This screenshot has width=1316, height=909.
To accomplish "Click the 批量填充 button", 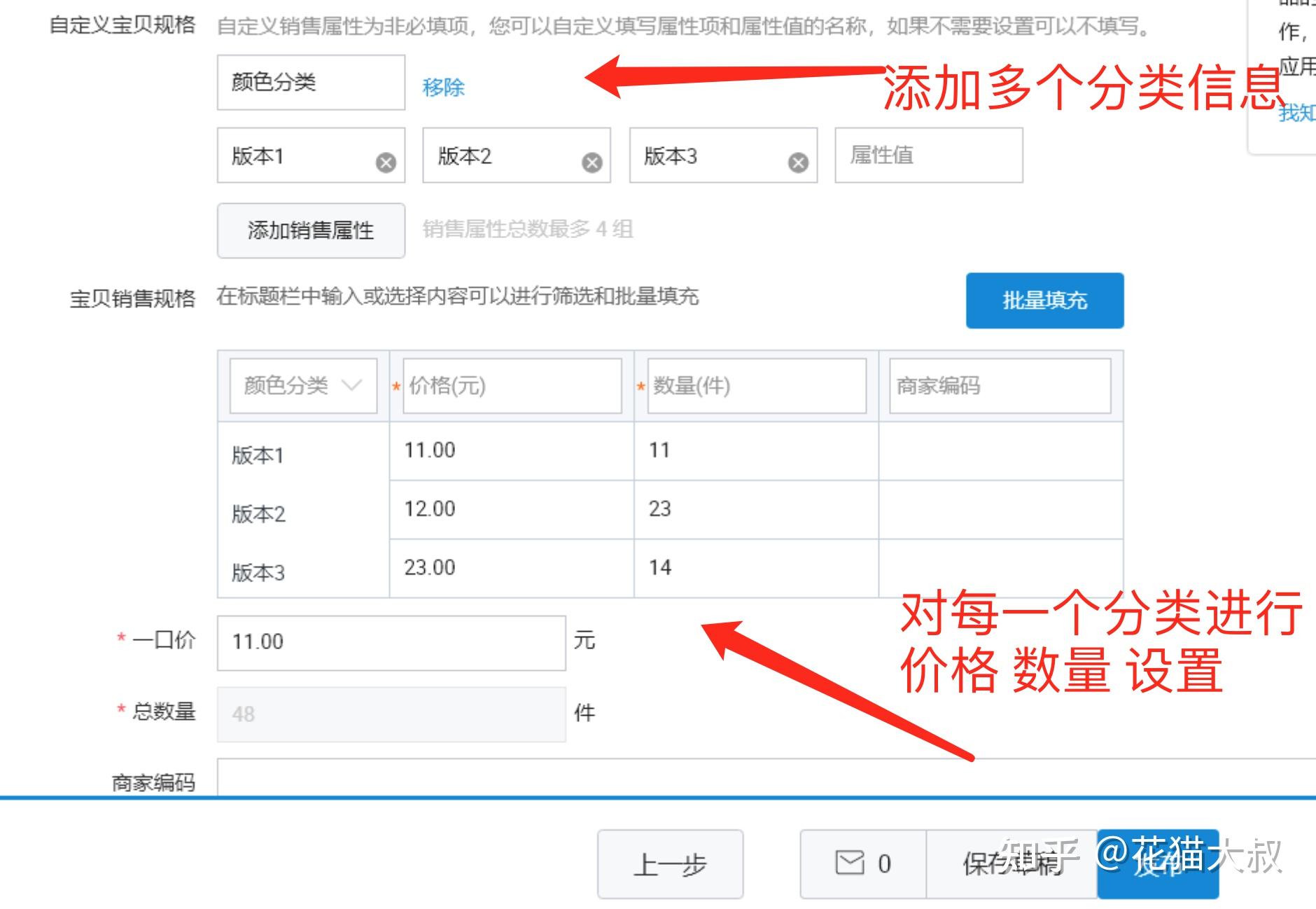I will (1044, 300).
